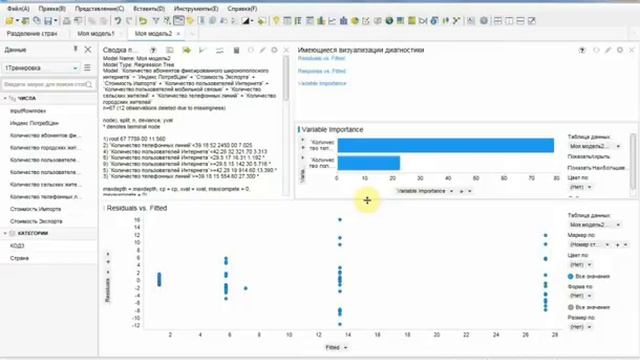Image resolution: width=640 pixels, height=360 pixels.
Task: Click the green arrow icon in Сводка panel
Action: pos(187,50)
